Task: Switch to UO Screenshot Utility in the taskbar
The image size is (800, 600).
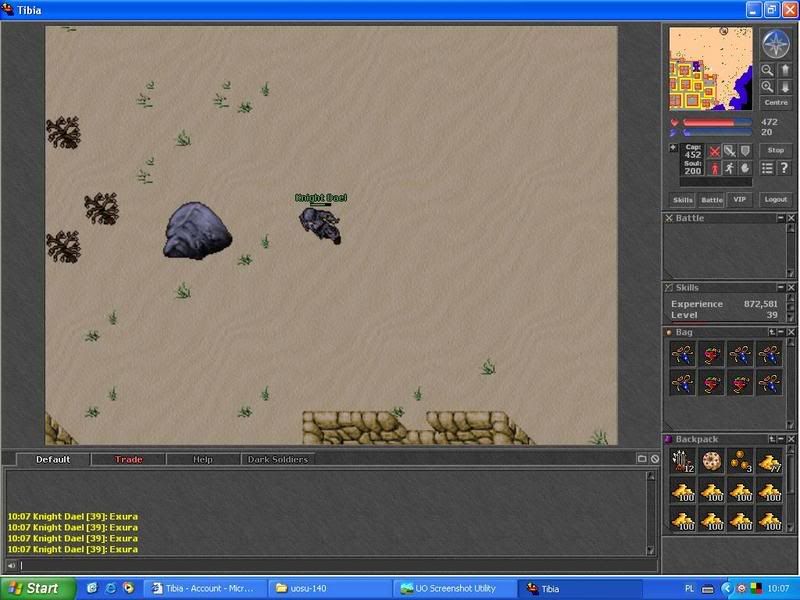Action: click(455, 588)
